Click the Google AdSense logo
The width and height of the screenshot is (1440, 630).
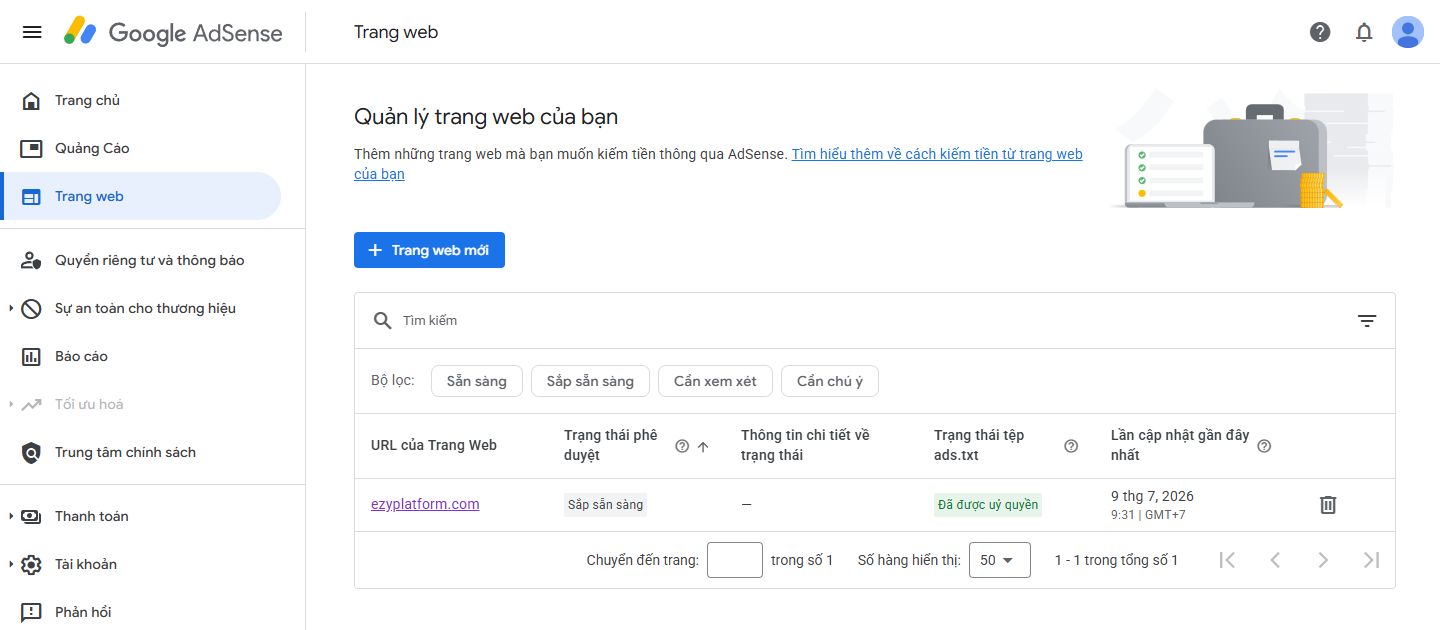(173, 32)
